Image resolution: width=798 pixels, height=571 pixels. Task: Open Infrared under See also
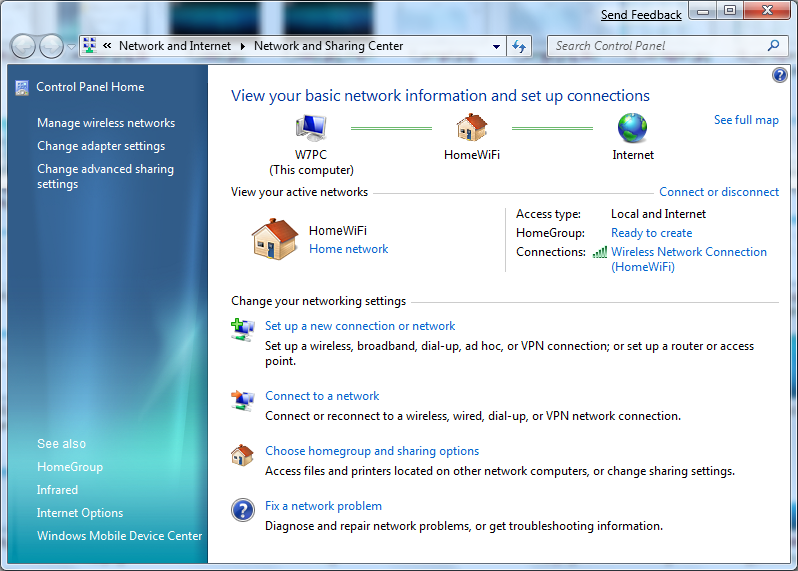pyautogui.click(x=57, y=490)
